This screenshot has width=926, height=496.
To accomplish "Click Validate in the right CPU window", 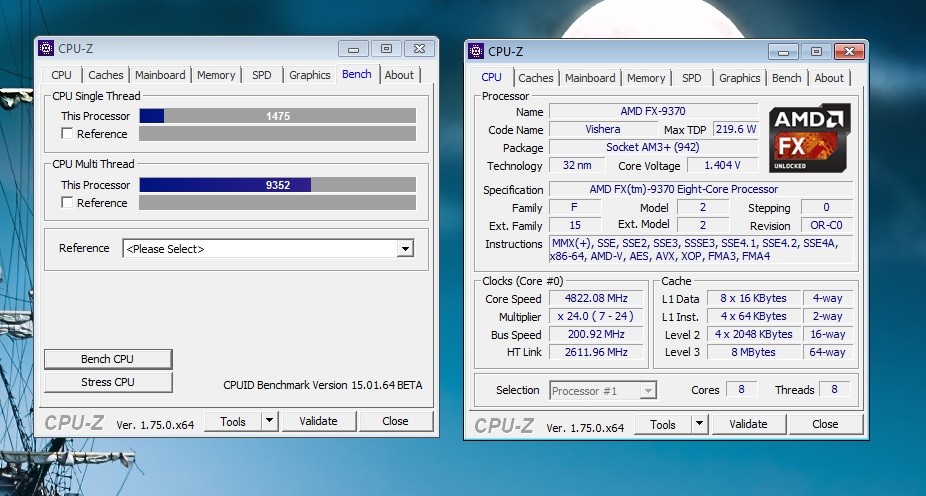I will [x=748, y=424].
